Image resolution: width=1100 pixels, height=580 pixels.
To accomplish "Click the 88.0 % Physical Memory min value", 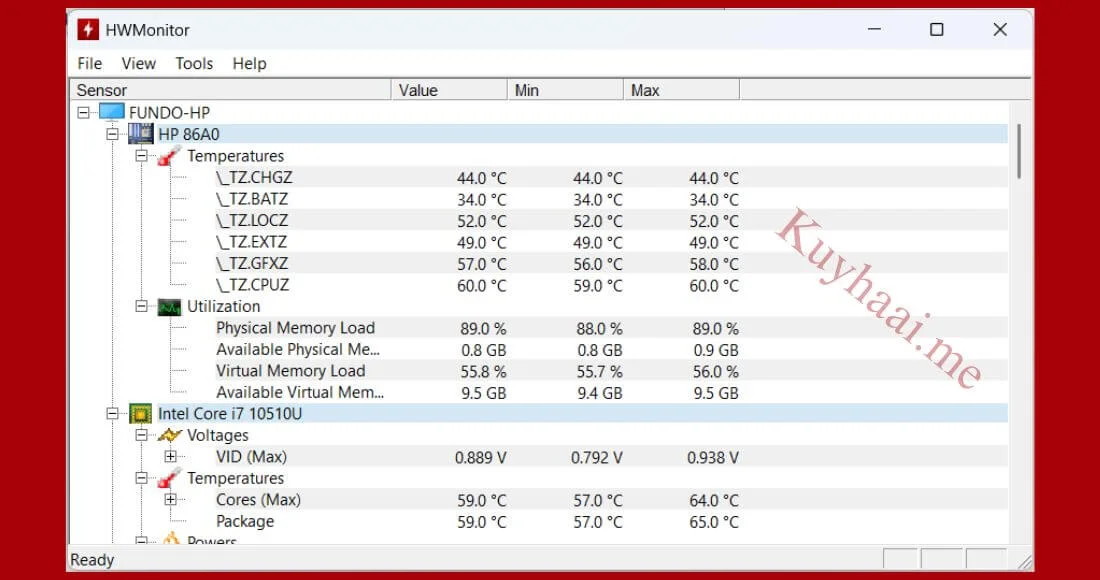I will [598, 329].
